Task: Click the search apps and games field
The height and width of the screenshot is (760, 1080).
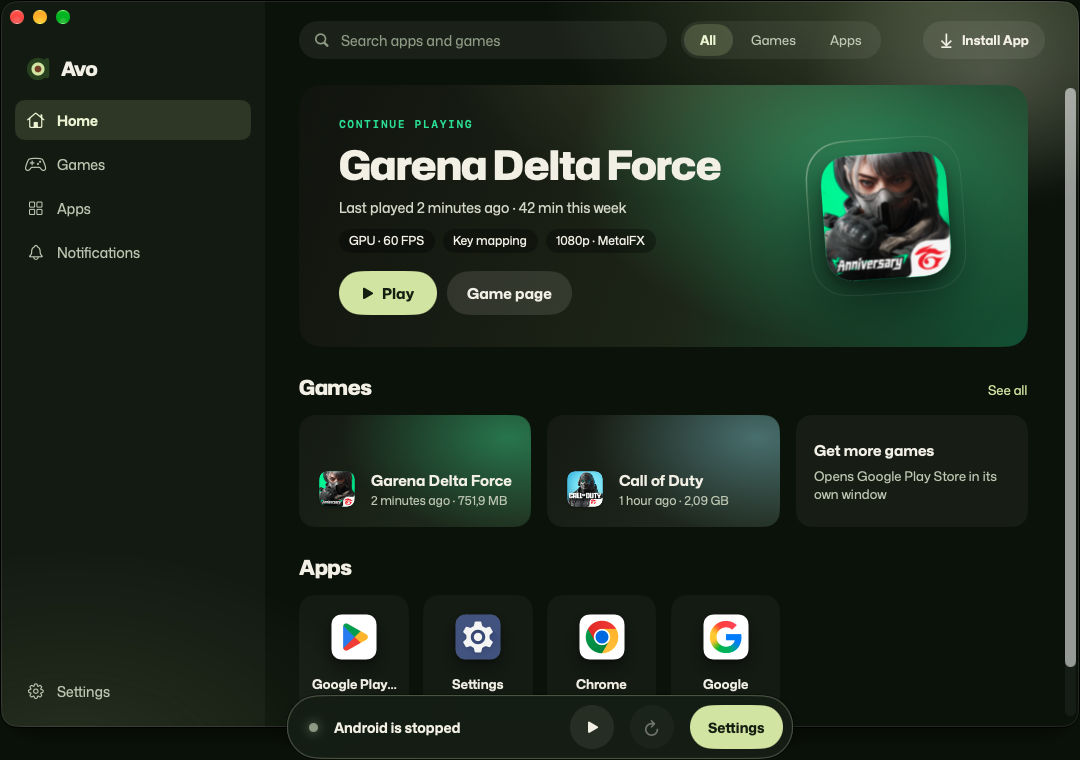Action: coord(483,41)
